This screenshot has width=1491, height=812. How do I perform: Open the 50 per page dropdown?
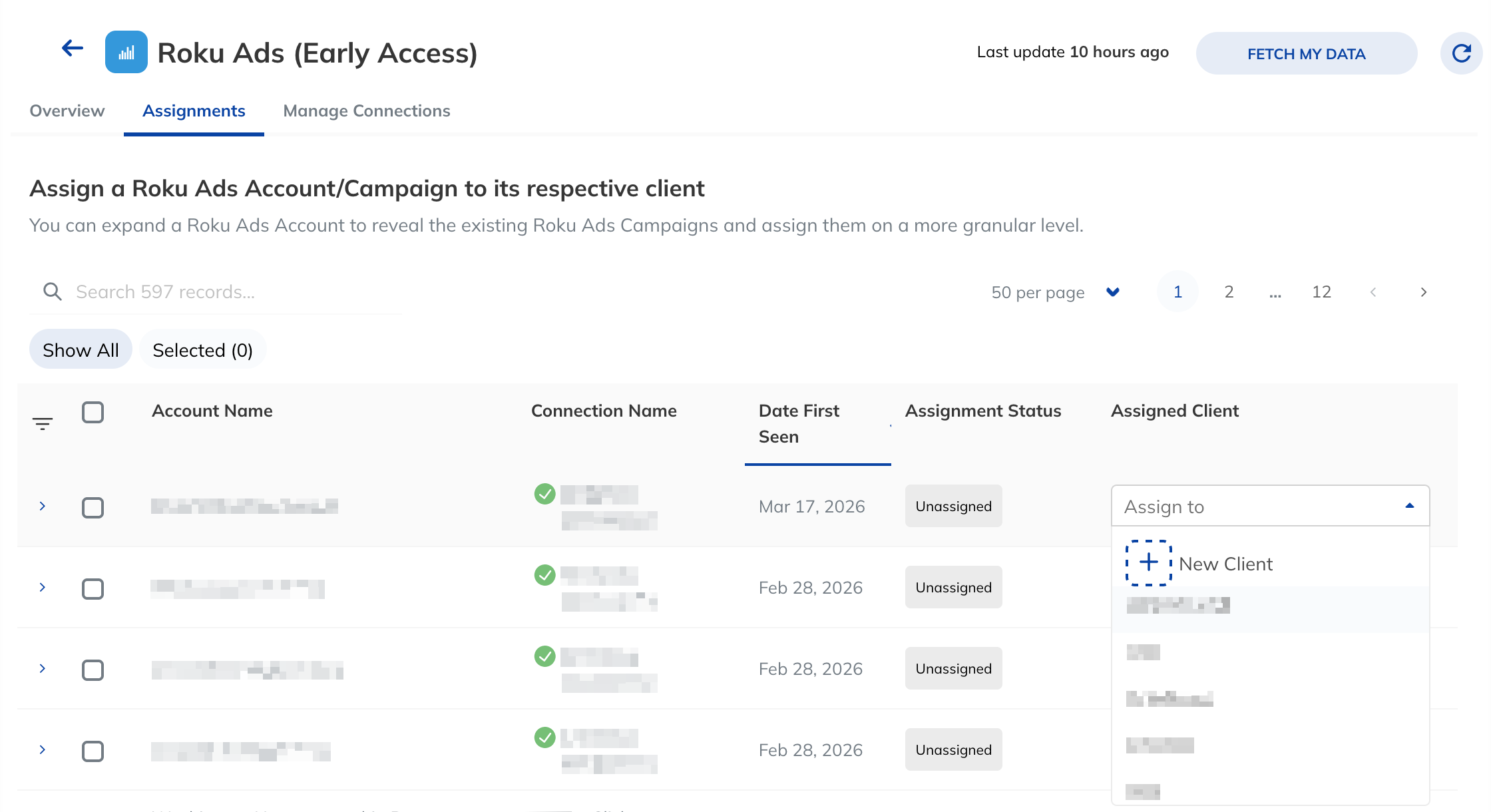coord(1056,292)
